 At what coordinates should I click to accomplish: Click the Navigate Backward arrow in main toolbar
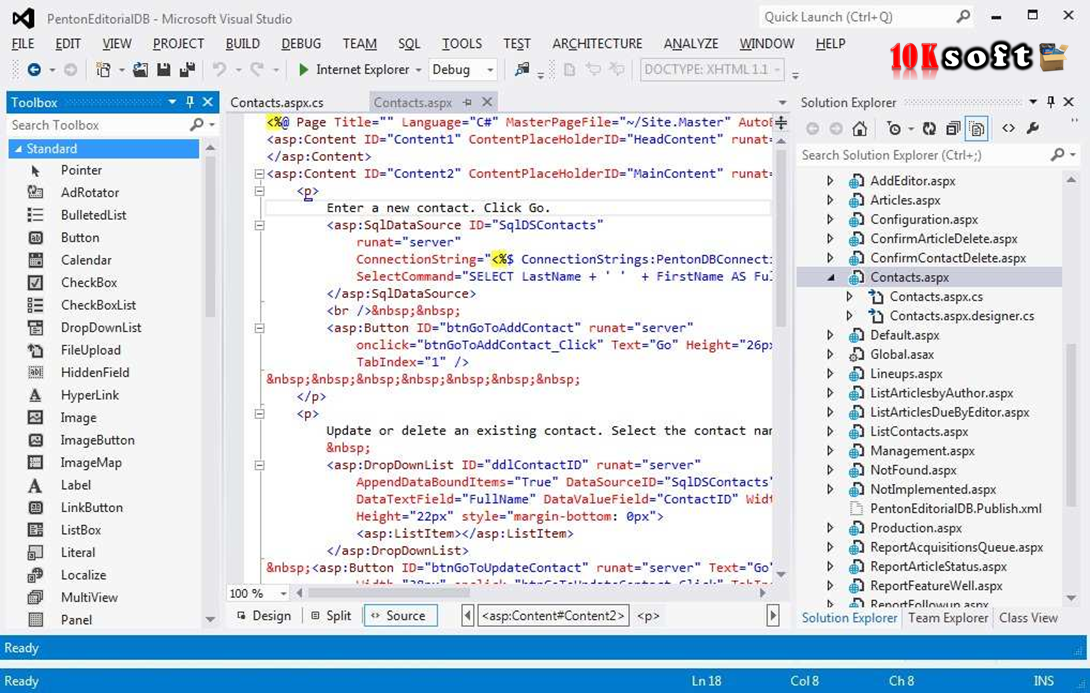33,70
